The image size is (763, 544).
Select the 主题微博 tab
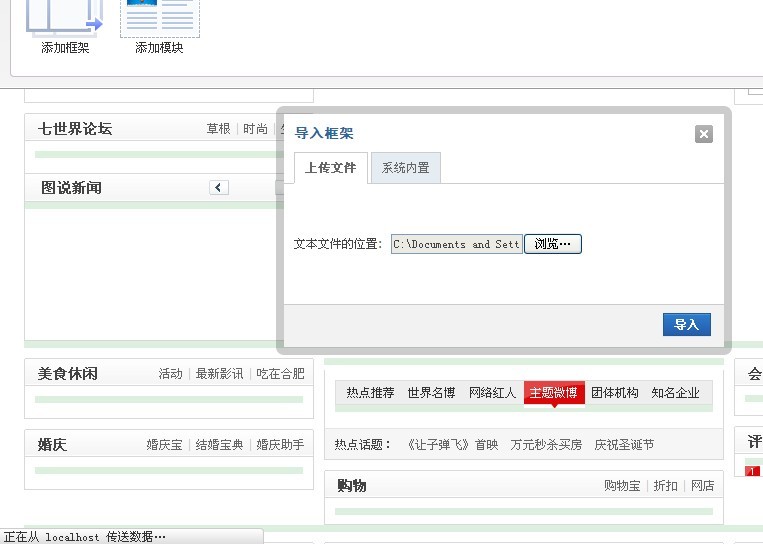point(554,393)
